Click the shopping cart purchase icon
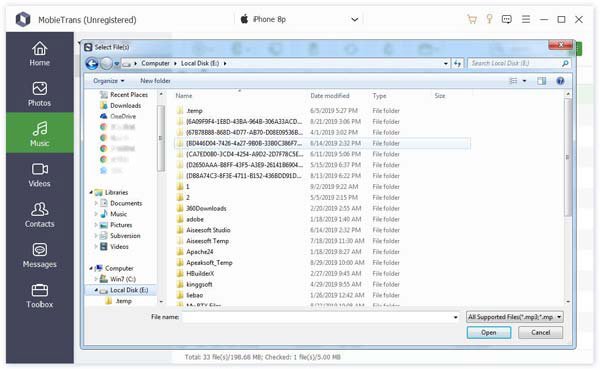Viewport: 600px width, 370px height. click(x=472, y=19)
